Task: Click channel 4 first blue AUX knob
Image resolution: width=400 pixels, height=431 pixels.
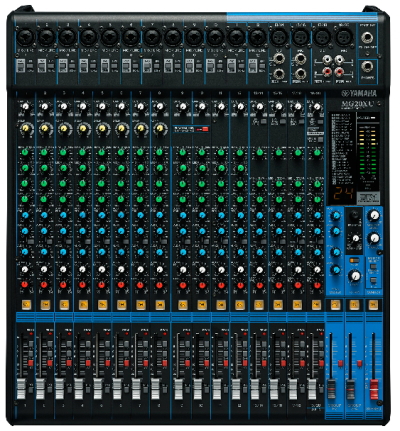Action: (x=82, y=215)
